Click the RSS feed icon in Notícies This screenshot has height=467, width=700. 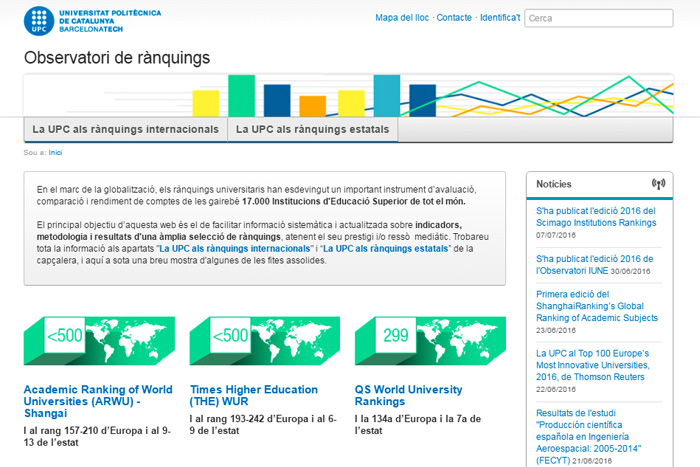tap(657, 184)
